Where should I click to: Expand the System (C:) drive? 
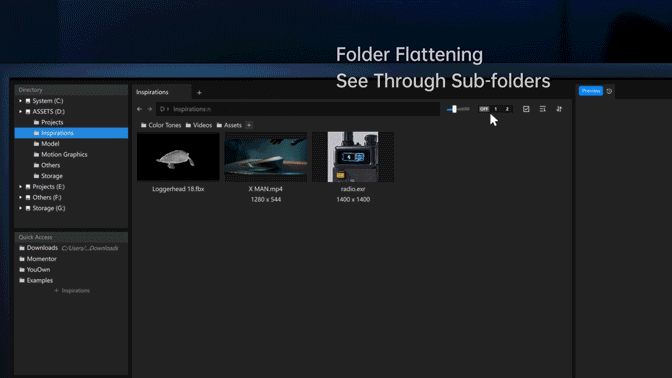pos(20,101)
